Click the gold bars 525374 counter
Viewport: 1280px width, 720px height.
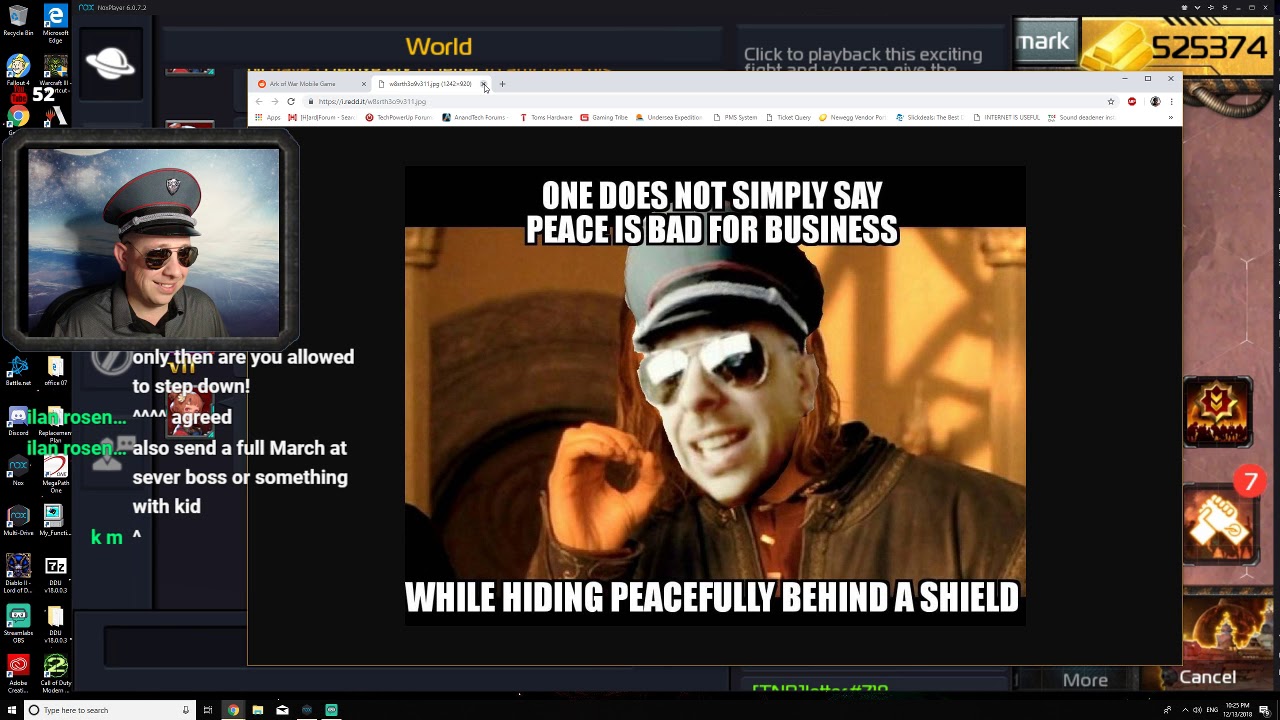[x=1178, y=46]
